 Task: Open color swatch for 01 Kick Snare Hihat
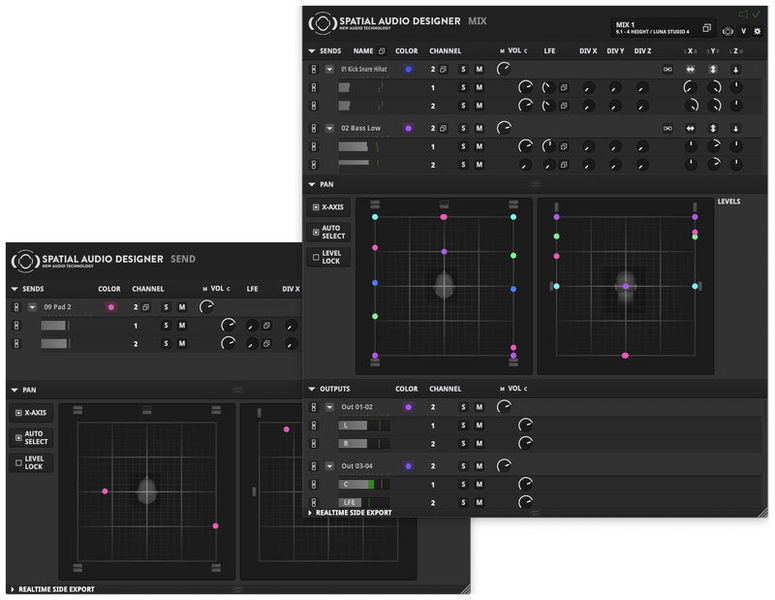408,69
